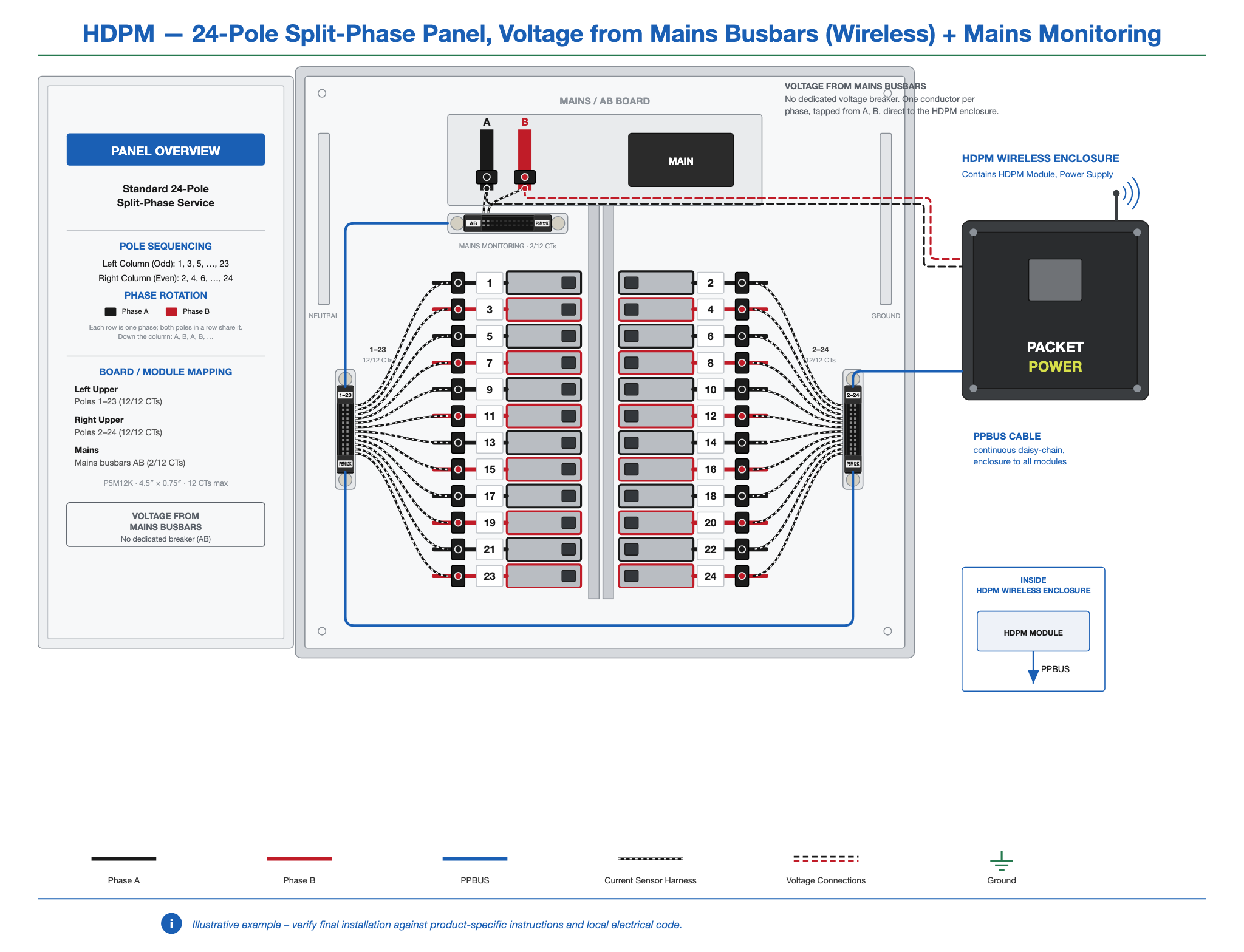Click the info icon in footer

coord(171,923)
